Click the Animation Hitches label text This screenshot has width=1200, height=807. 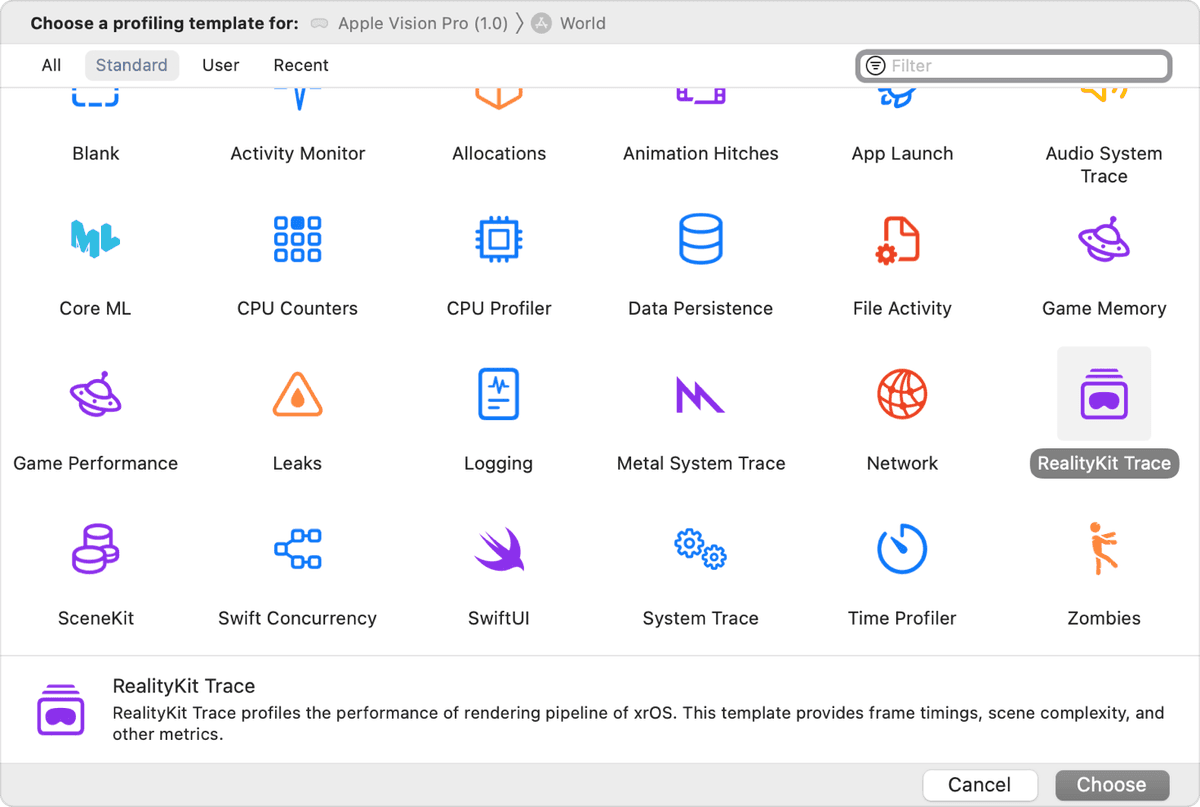tap(700, 153)
